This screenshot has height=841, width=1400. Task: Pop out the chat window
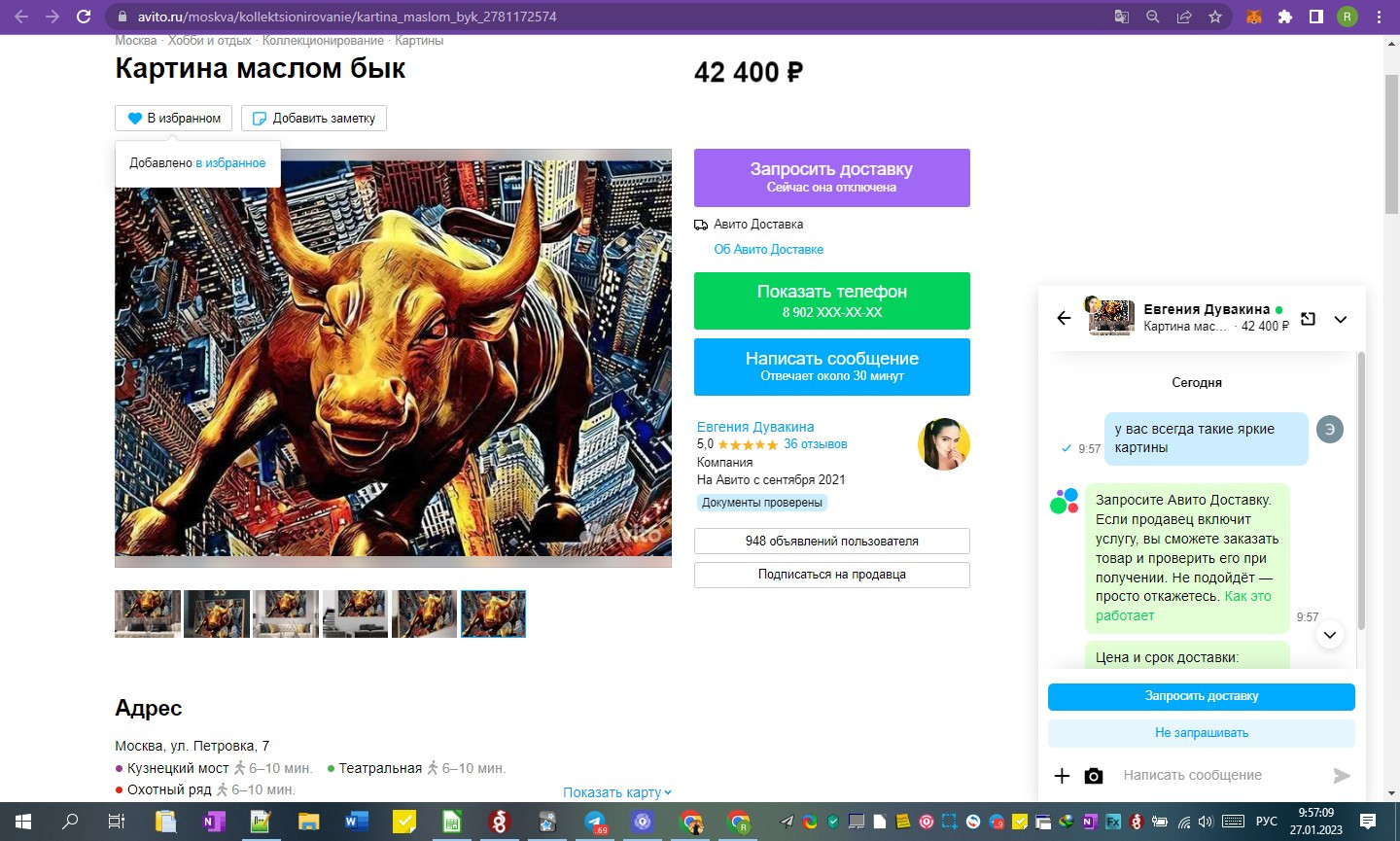click(x=1309, y=318)
